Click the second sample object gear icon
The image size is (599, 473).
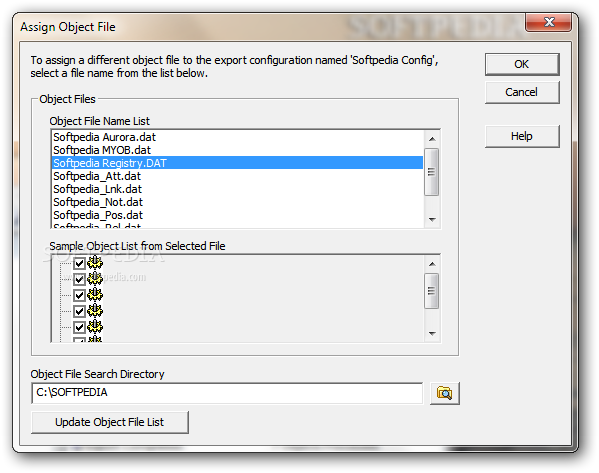tap(95, 279)
